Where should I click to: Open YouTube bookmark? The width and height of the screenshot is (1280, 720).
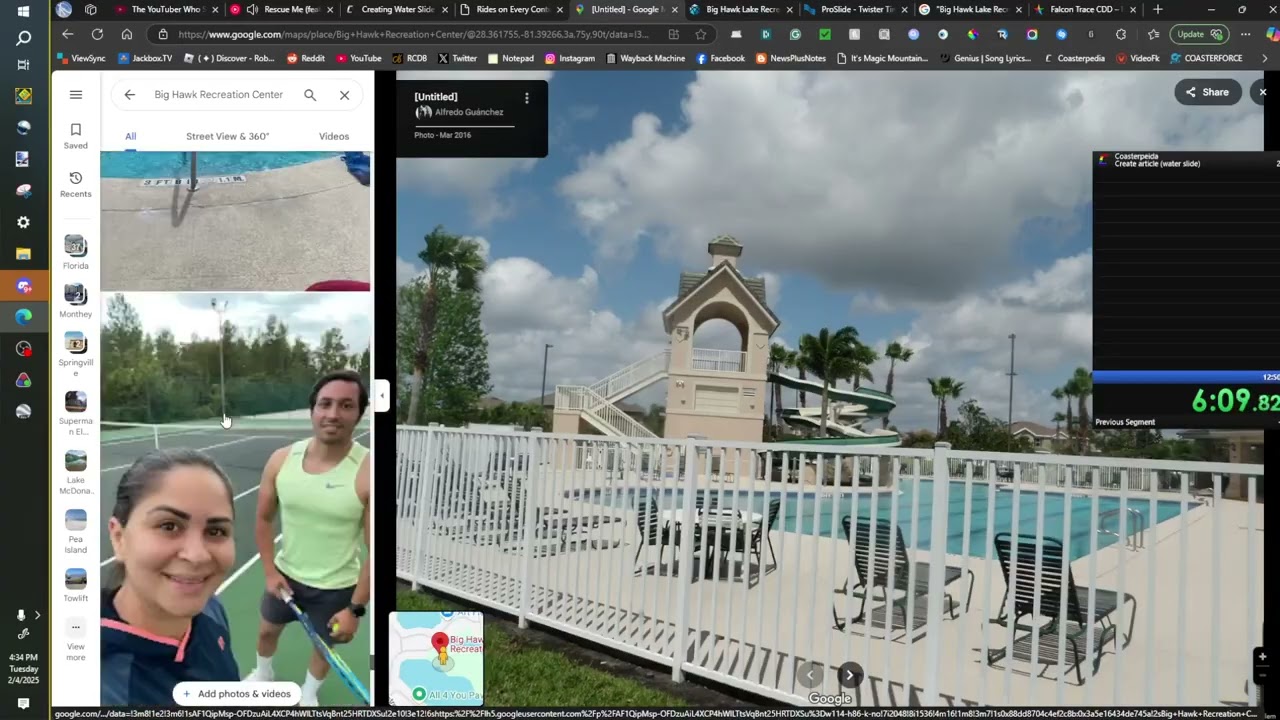click(x=359, y=59)
